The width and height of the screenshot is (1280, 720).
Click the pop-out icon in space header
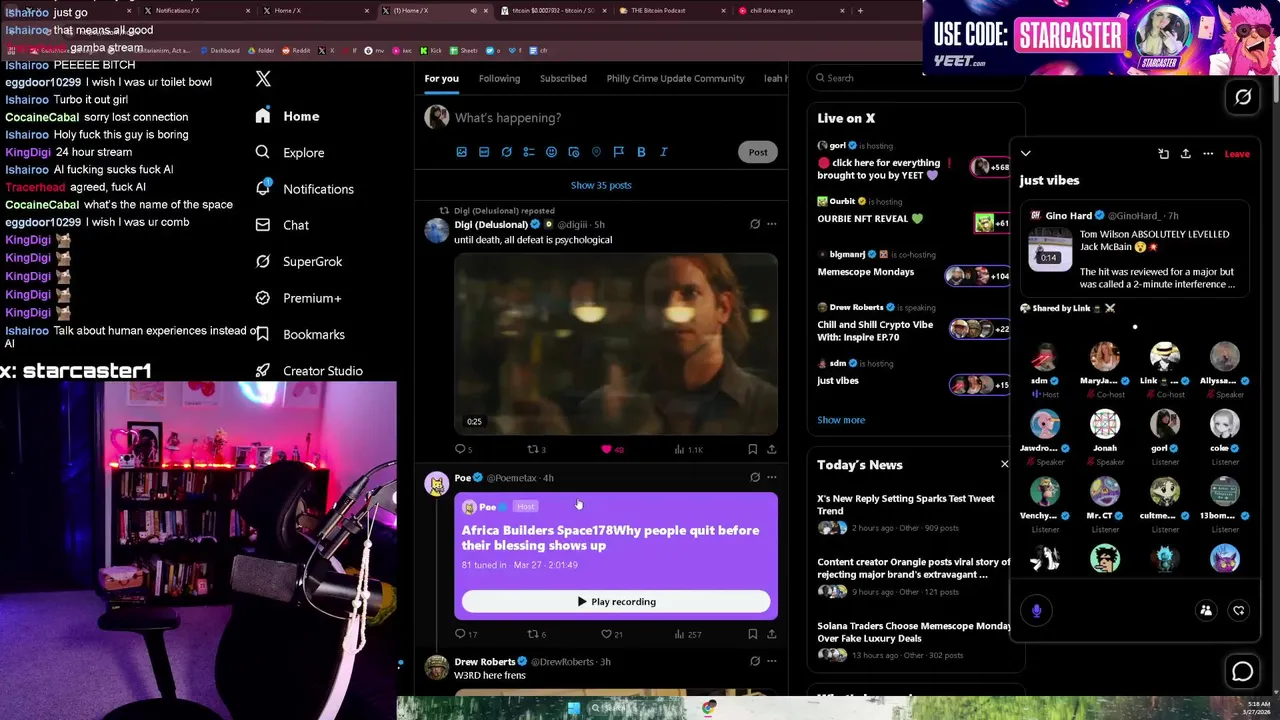click(x=1163, y=154)
